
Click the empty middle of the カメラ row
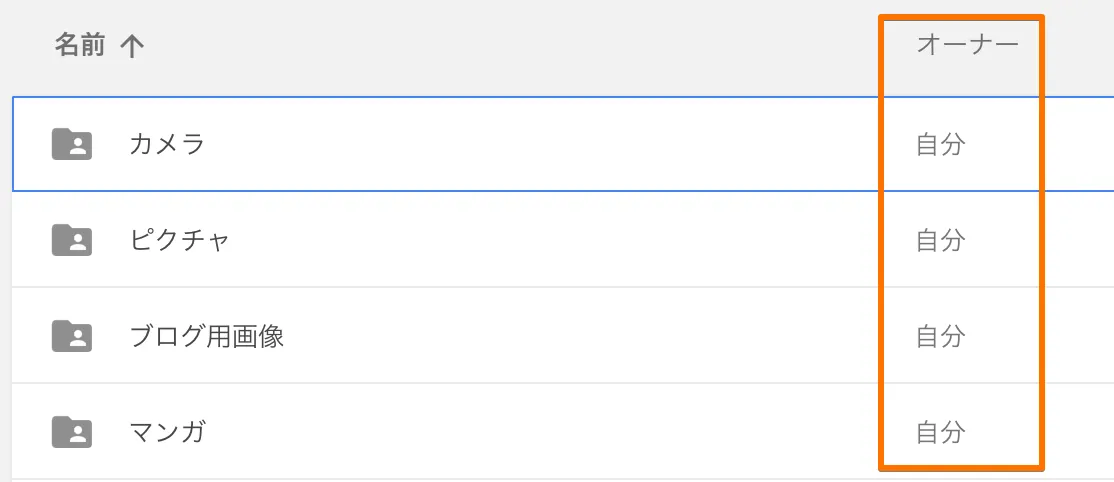540,144
